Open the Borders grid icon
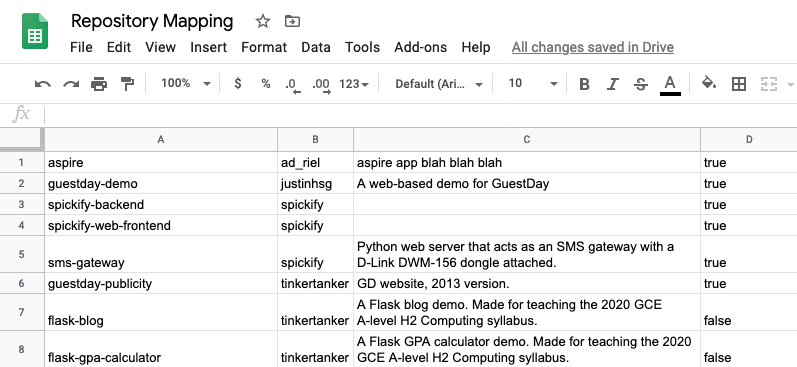Viewport: 797px width, 367px height. click(x=739, y=84)
